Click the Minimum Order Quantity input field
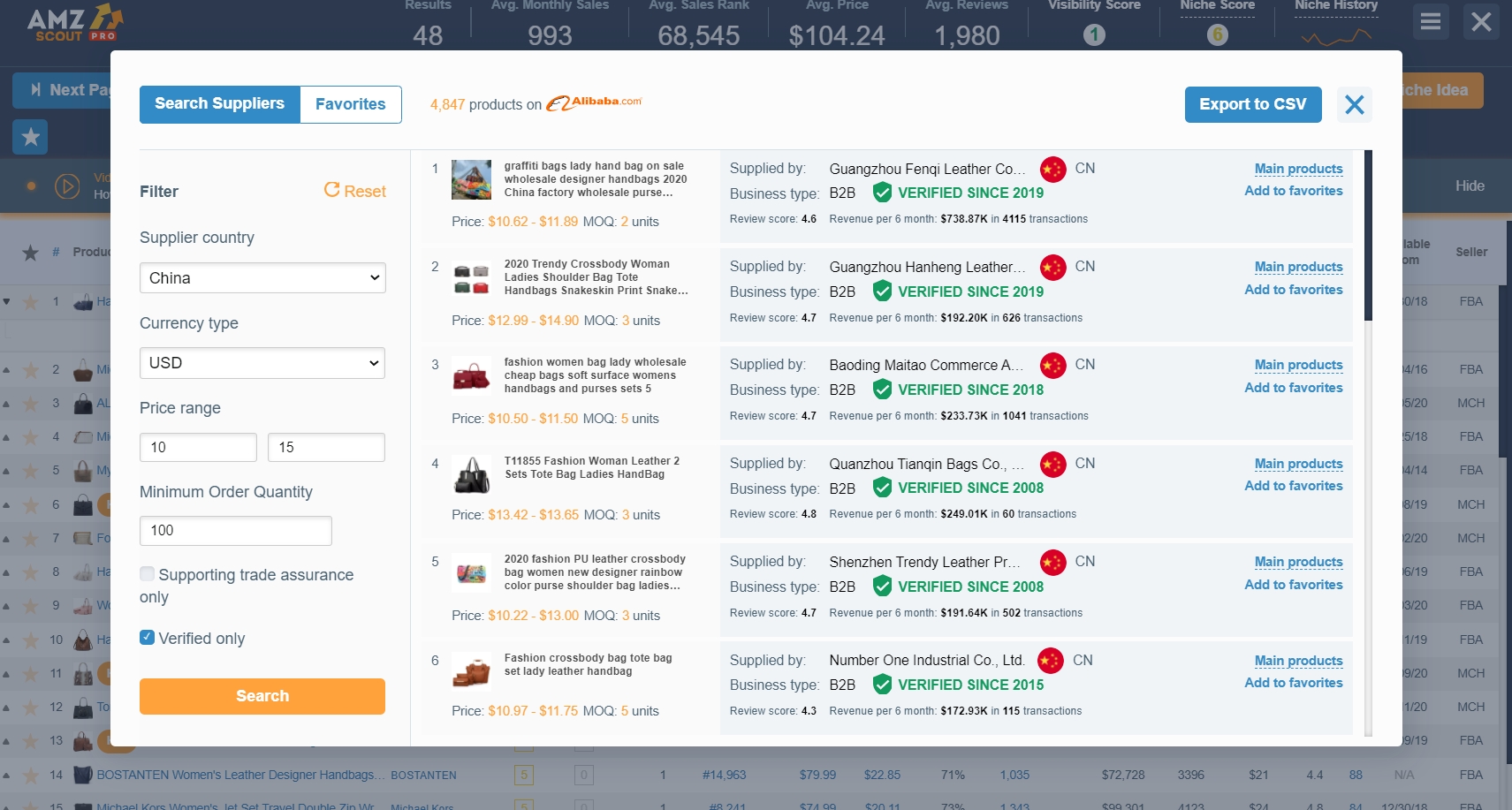The height and width of the screenshot is (810, 1512). point(235,530)
